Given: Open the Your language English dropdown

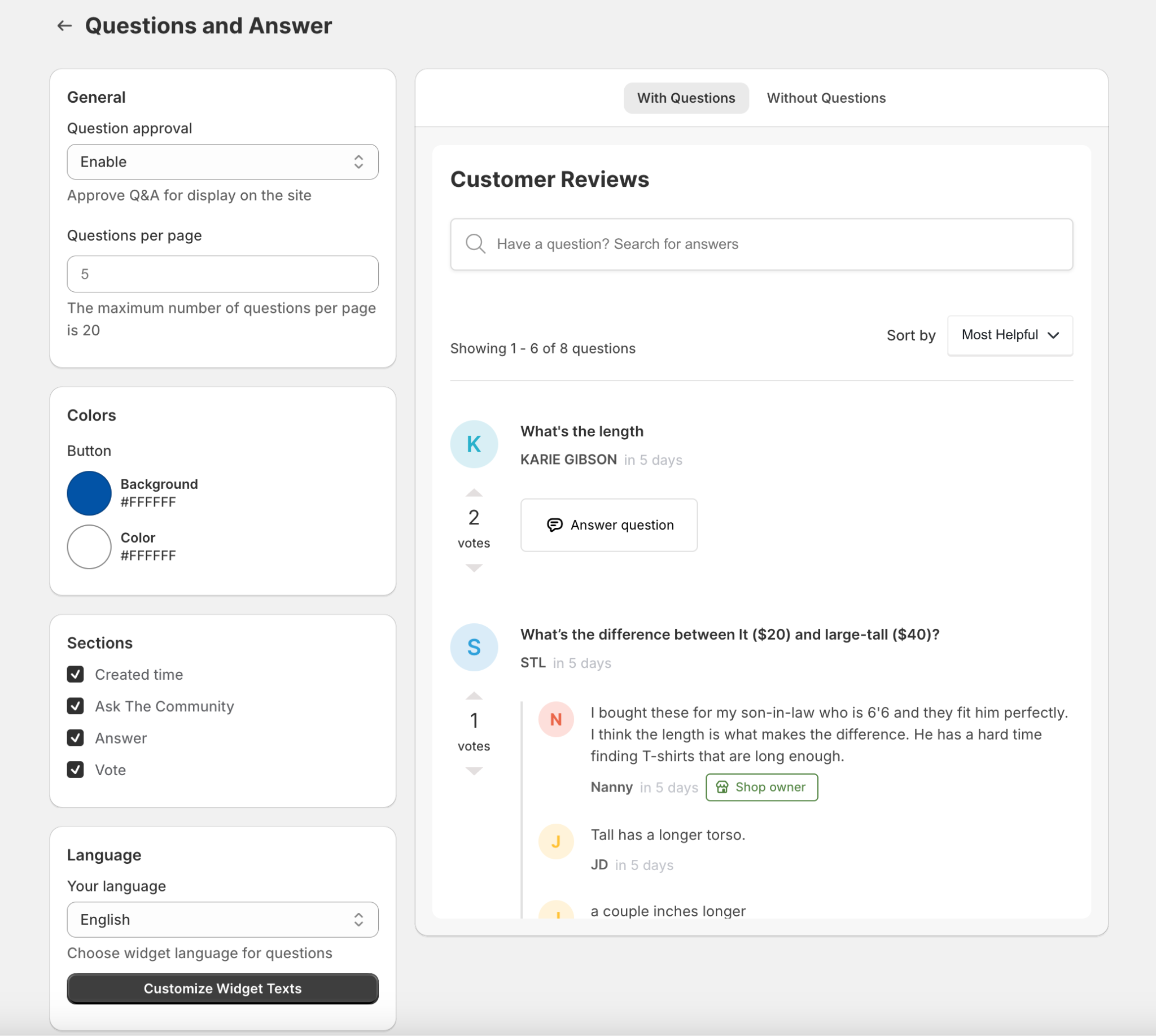Looking at the screenshot, I should click(x=222, y=919).
